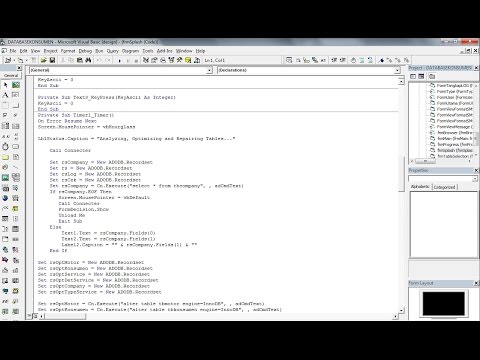Select FormUtama in the project tree
This screenshot has height=360, width=480.
click(x=451, y=103)
